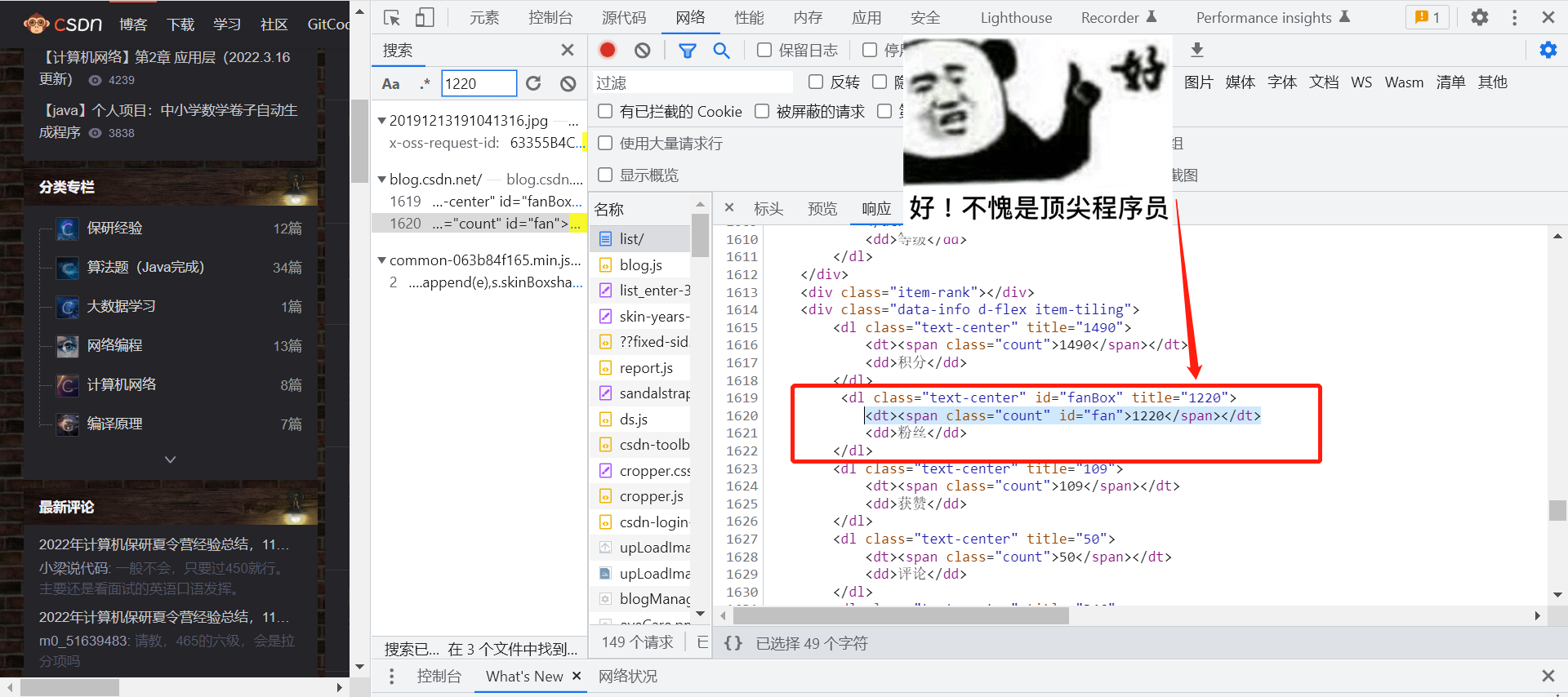Image resolution: width=1568 pixels, height=697 pixels.
Task: Tick 有已拦截的 Cookie checkbox
Action: click(x=605, y=111)
